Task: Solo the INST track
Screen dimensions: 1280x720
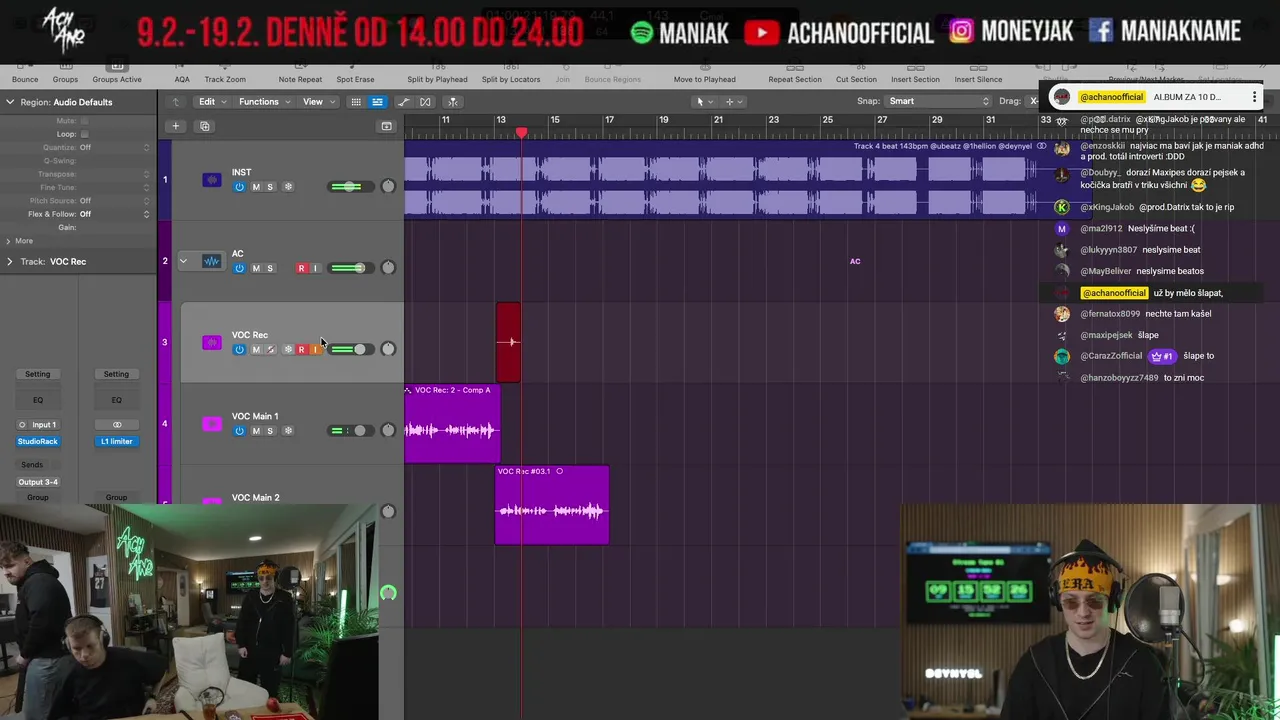Action: coord(270,187)
